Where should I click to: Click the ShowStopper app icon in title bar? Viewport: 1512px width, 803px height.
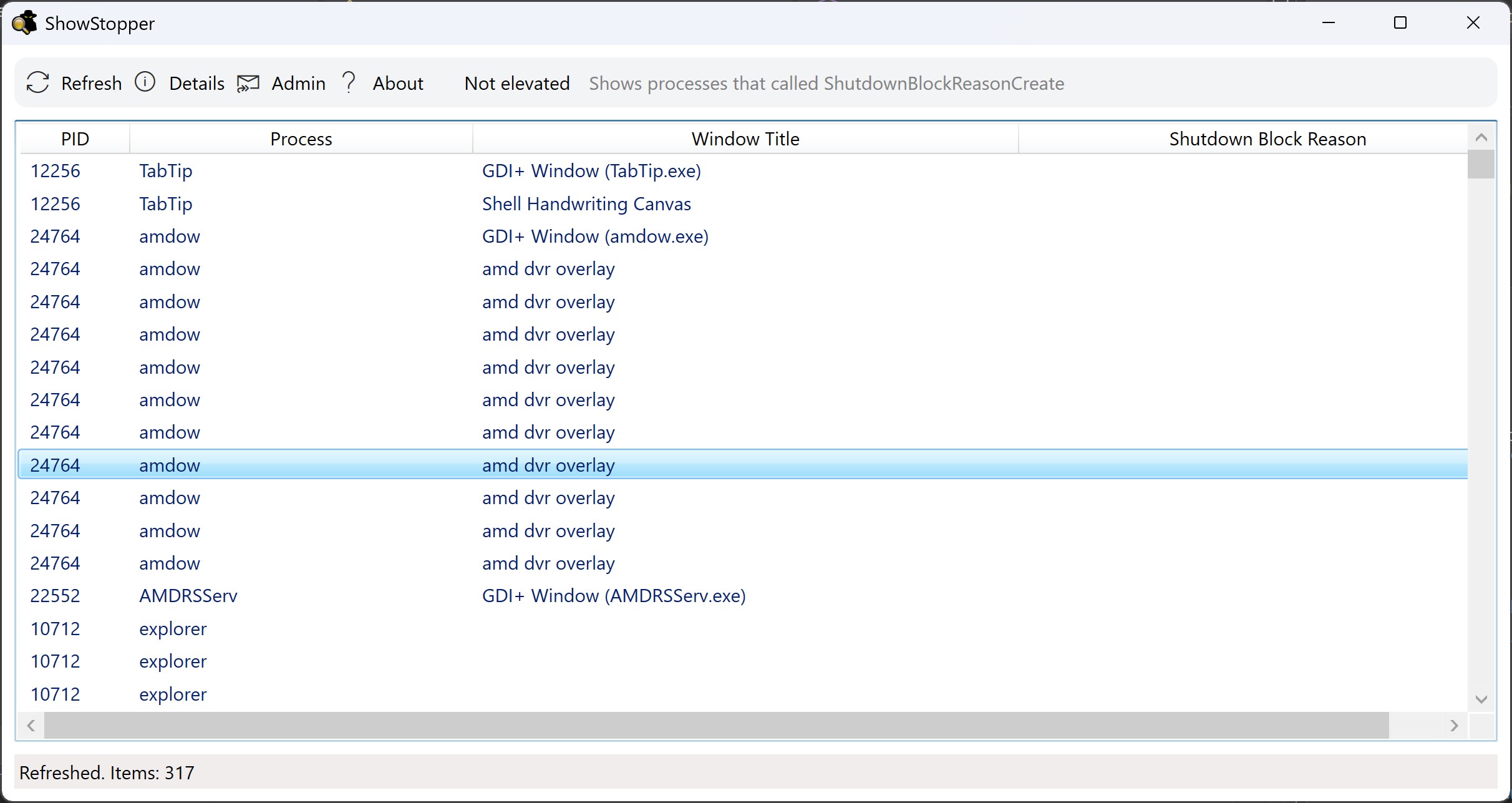click(24, 22)
